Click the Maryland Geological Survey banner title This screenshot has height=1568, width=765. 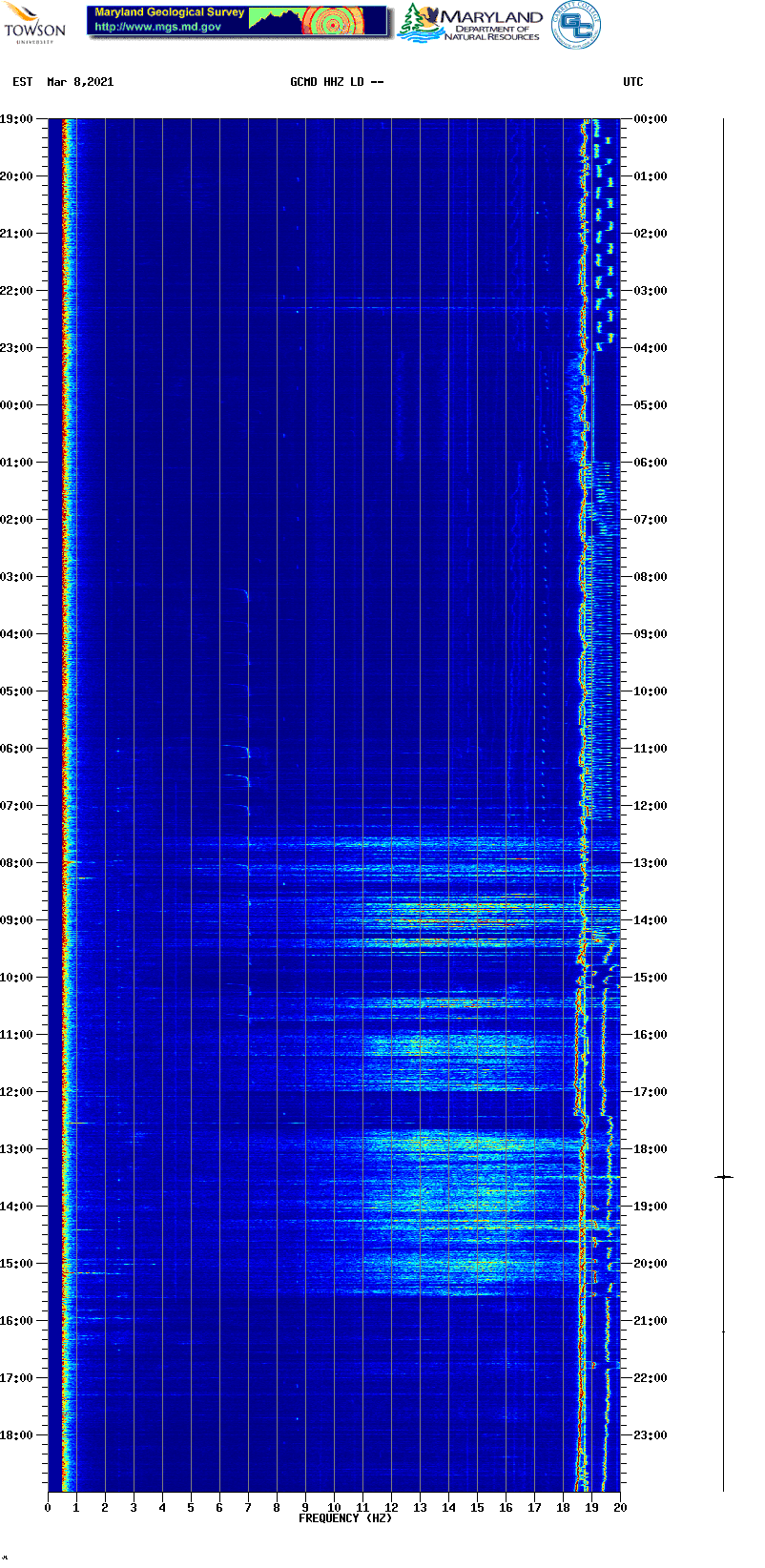(170, 12)
